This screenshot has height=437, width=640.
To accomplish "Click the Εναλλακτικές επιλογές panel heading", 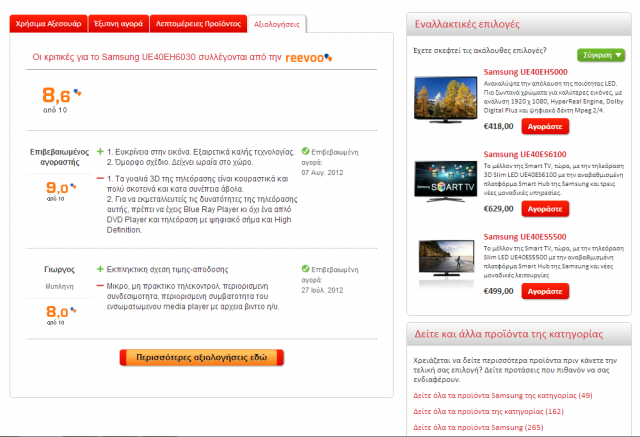I will (x=467, y=24).
